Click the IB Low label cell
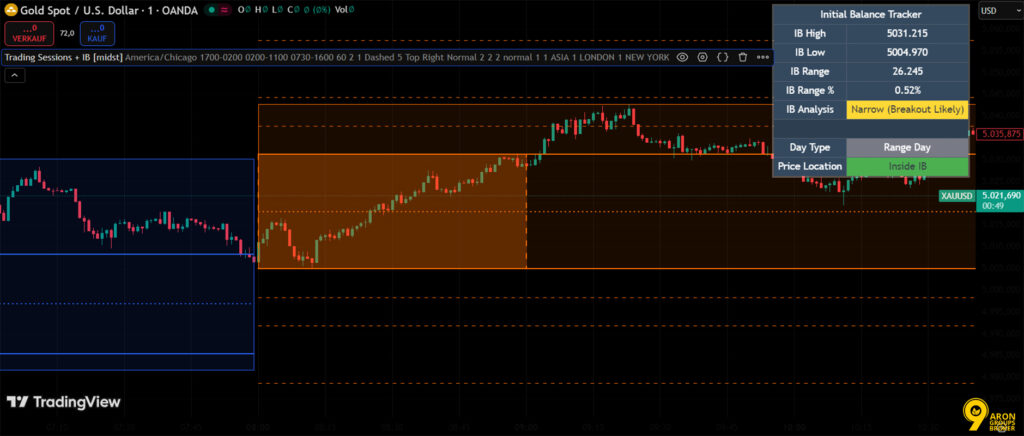The image size is (1024, 436). [810, 52]
